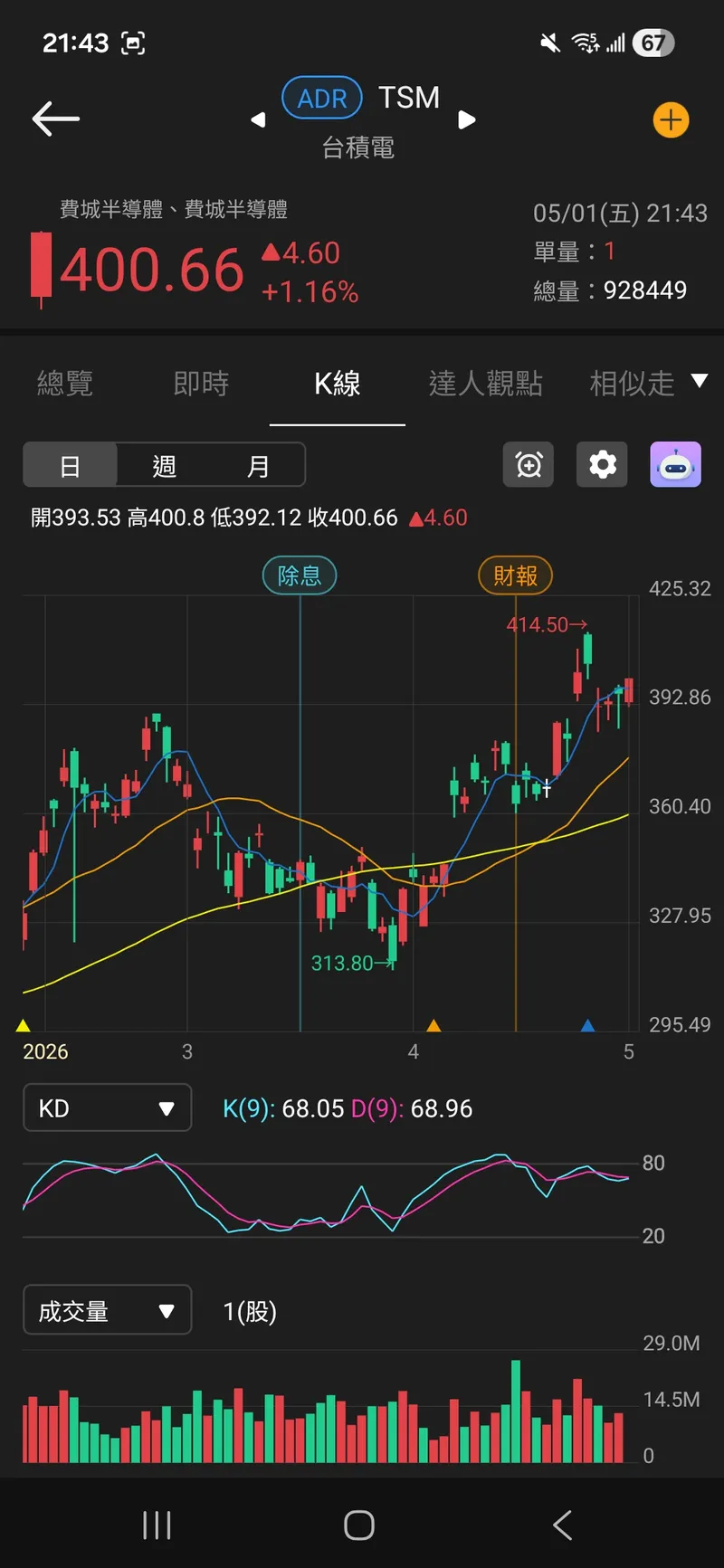
Task: Switch to next stock with right triangle
Action: (x=466, y=119)
